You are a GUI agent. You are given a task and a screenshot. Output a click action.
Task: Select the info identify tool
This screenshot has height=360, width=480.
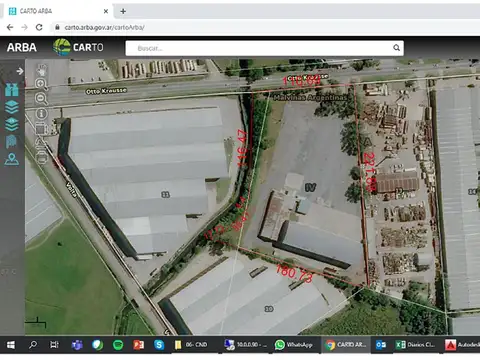(x=42, y=114)
